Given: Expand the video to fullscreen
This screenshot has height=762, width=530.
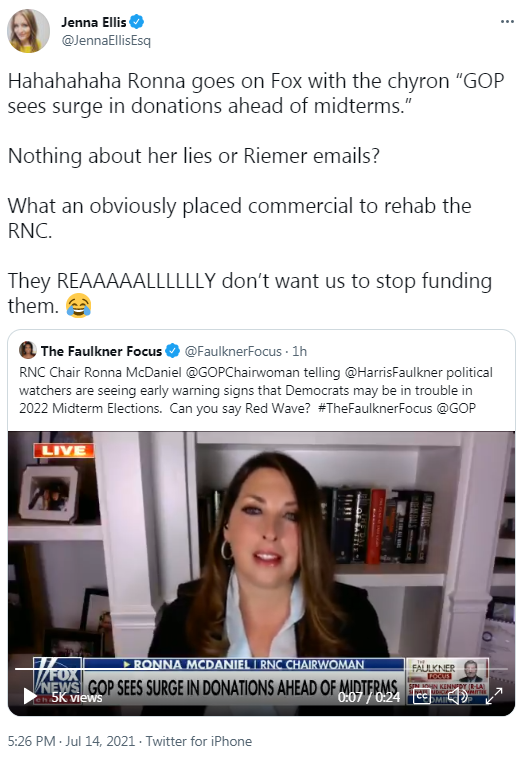Looking at the screenshot, I should (x=494, y=696).
